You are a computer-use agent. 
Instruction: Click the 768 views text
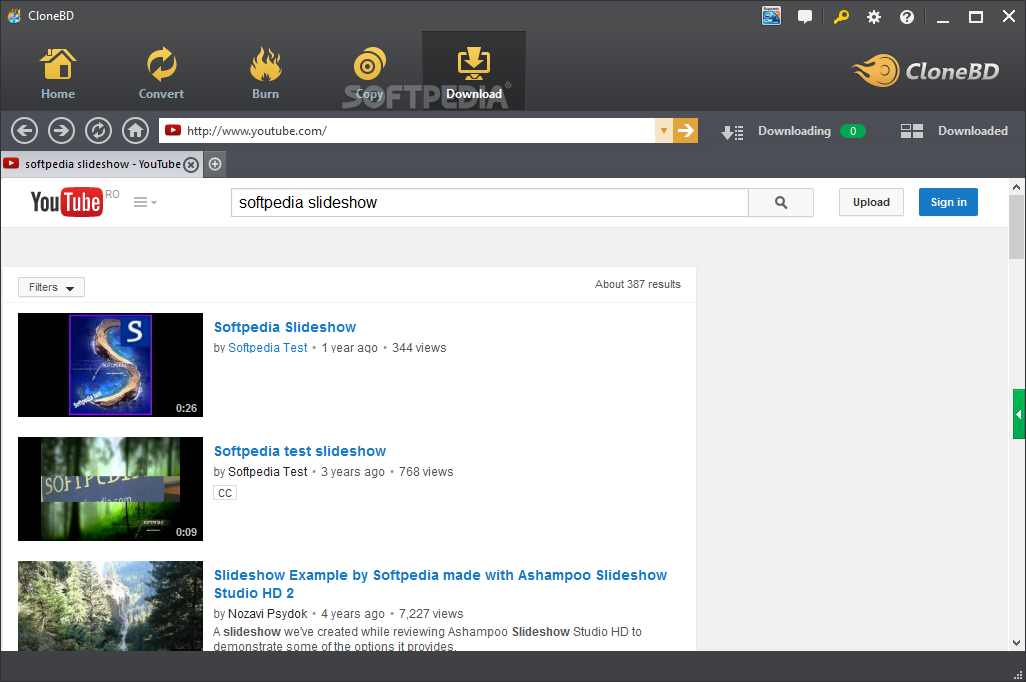426,472
